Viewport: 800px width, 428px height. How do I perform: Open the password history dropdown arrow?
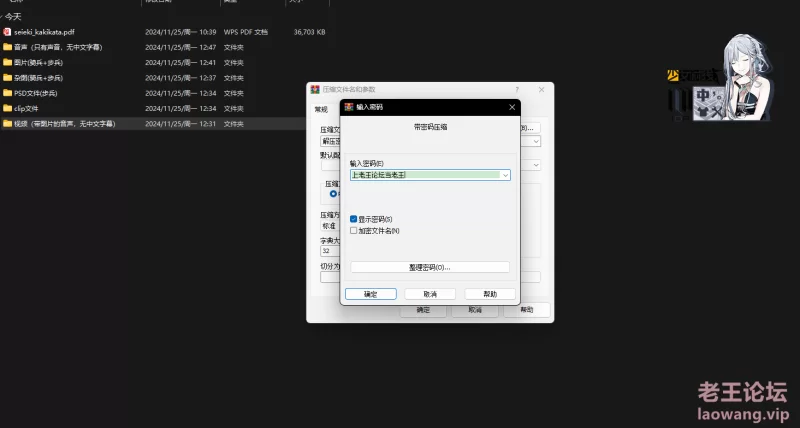click(x=505, y=175)
